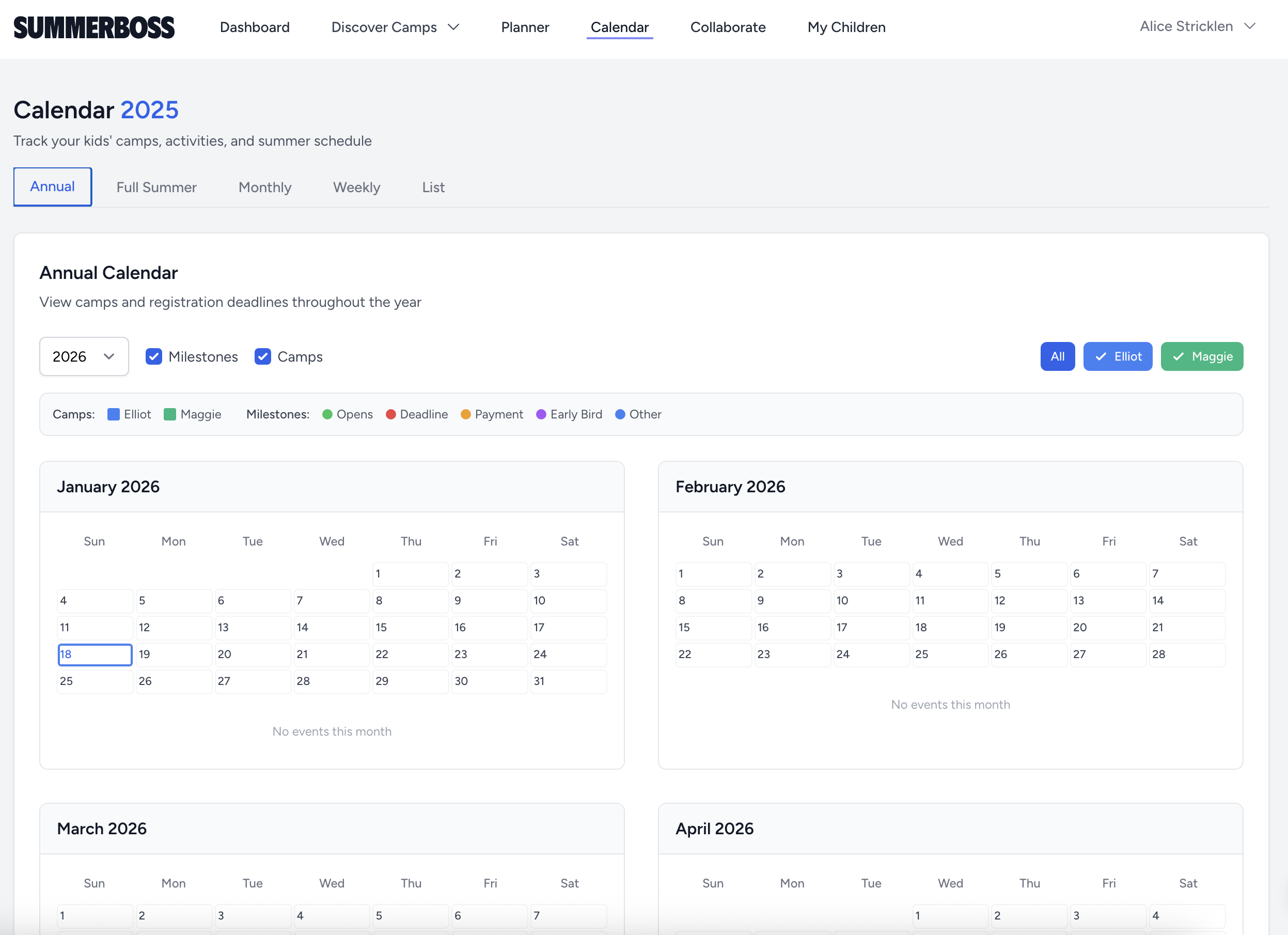Open the Alice Stricklen account menu

(1198, 26)
